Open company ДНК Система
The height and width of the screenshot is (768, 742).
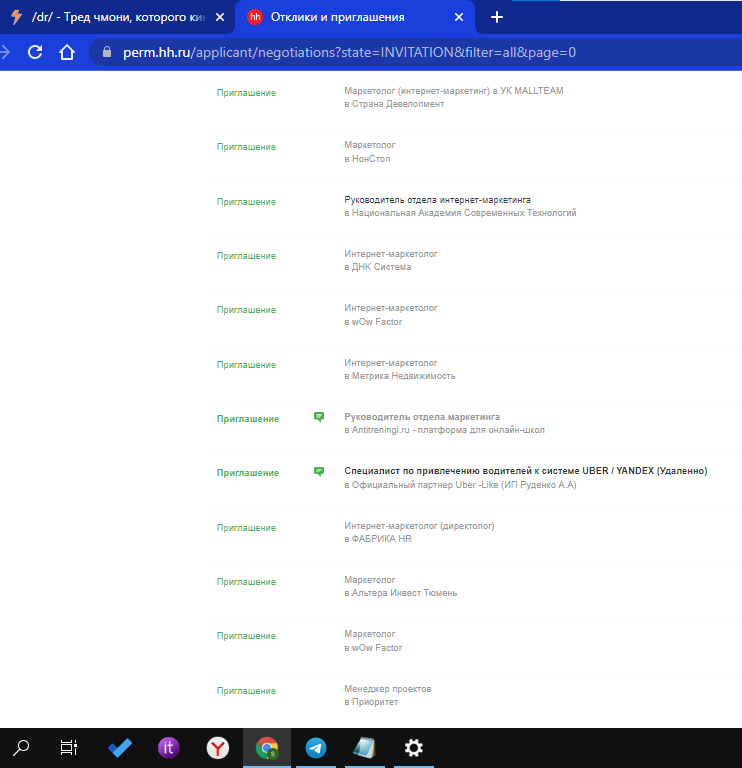[381, 267]
